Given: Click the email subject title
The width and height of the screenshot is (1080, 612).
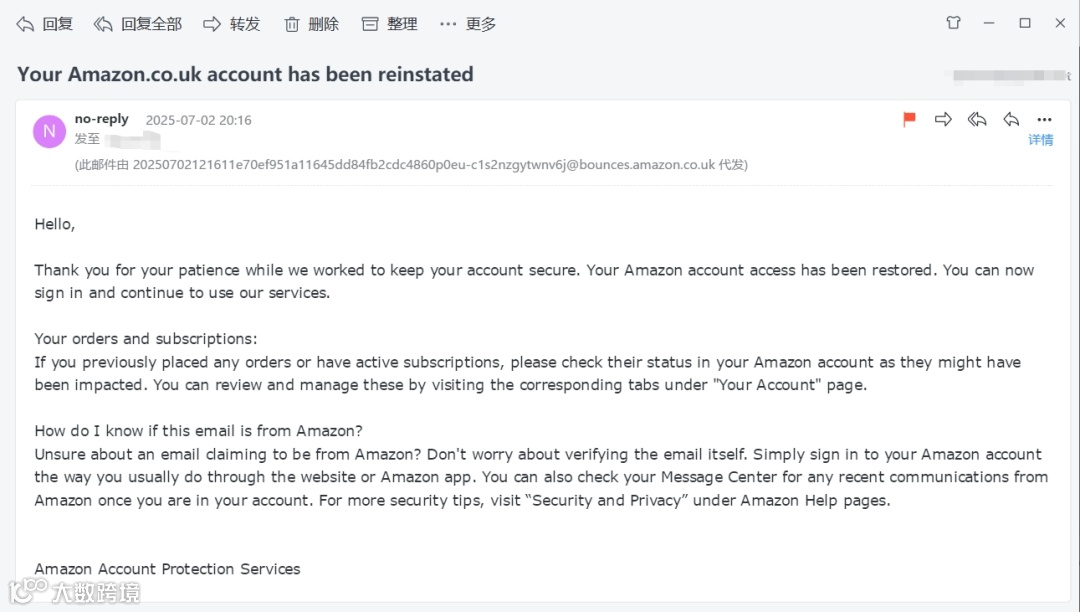Looking at the screenshot, I should point(245,74).
